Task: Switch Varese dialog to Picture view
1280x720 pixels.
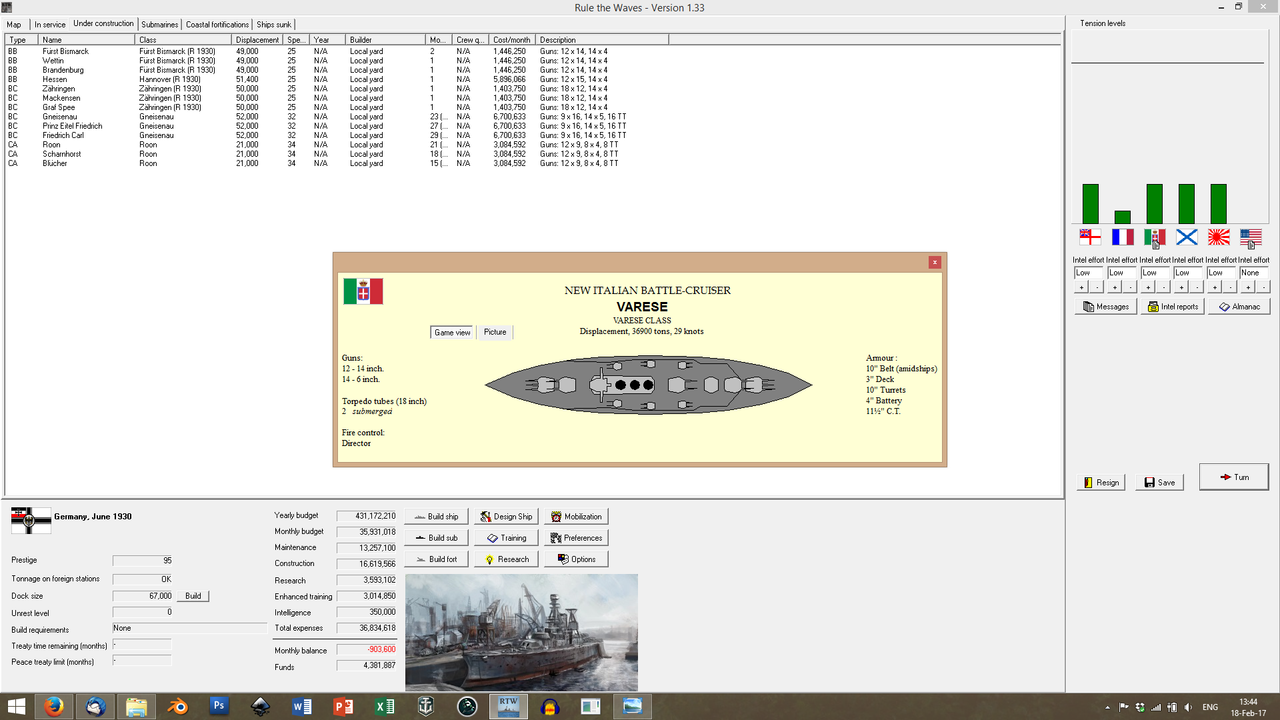Action: (495, 331)
